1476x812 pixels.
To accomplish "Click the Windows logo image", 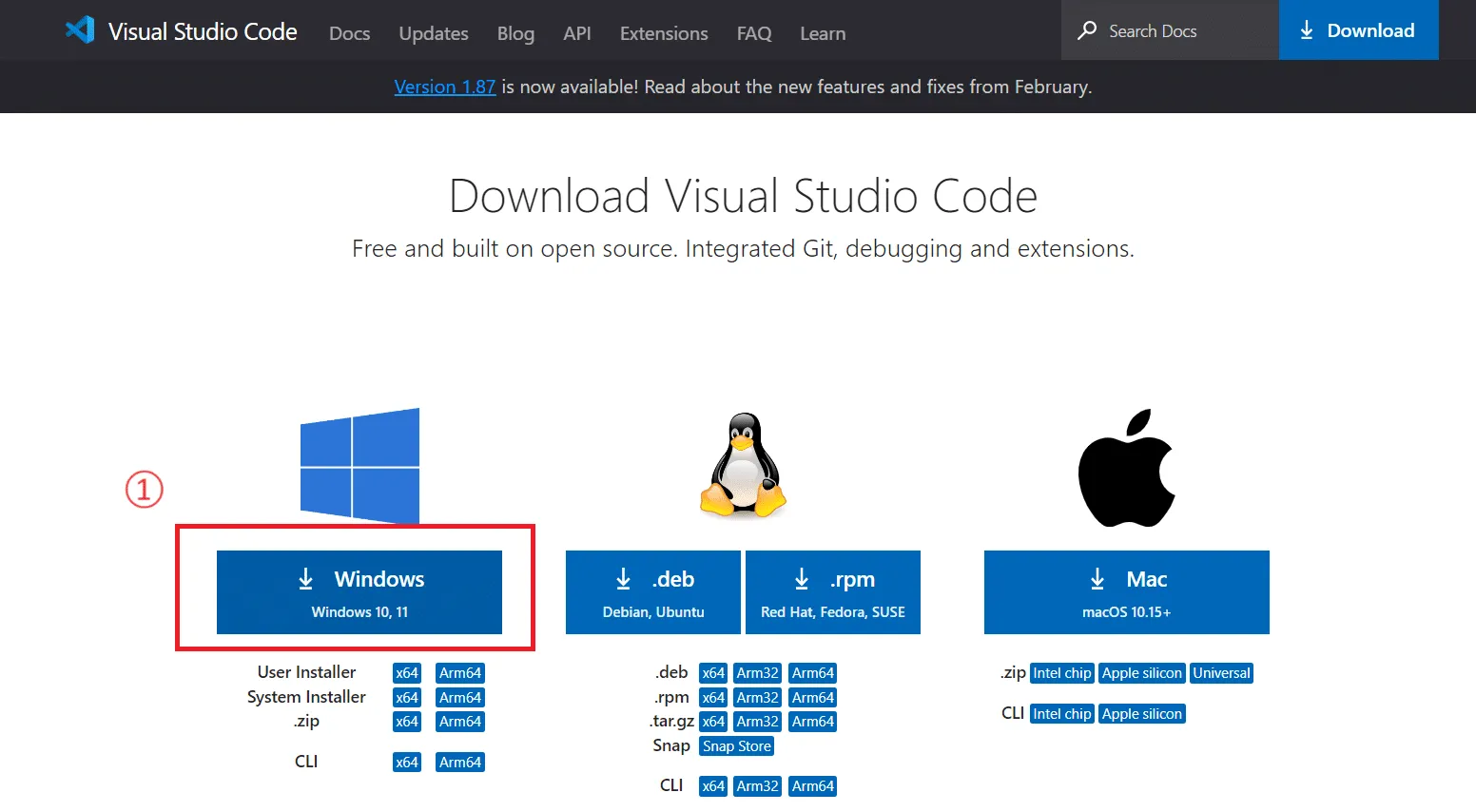I will point(359,466).
